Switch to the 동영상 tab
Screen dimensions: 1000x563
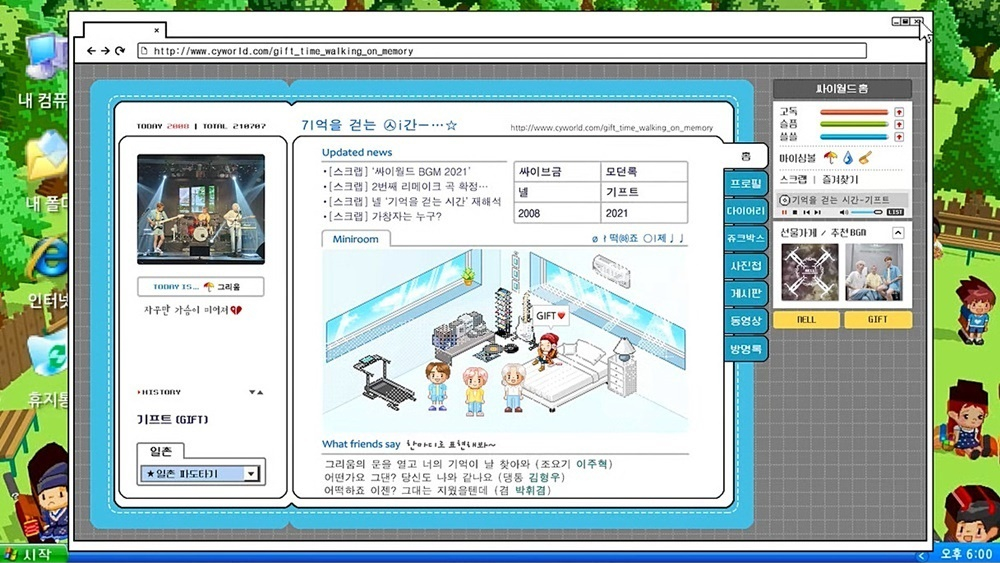coord(746,321)
